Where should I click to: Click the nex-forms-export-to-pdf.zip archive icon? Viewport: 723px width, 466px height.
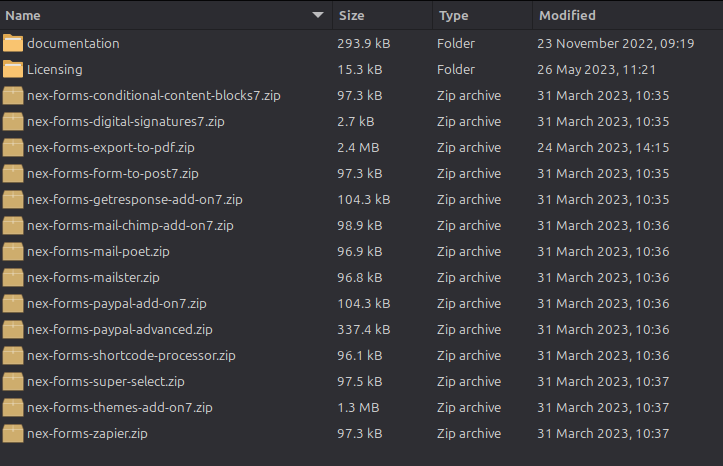(x=13, y=147)
